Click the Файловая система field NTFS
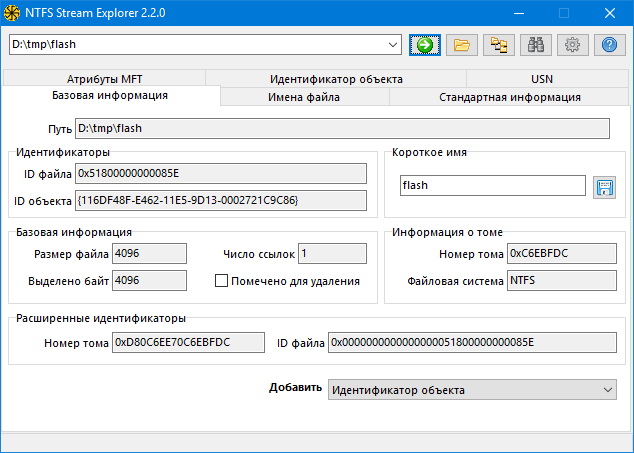This screenshot has height=453, width=634. pyautogui.click(x=562, y=280)
